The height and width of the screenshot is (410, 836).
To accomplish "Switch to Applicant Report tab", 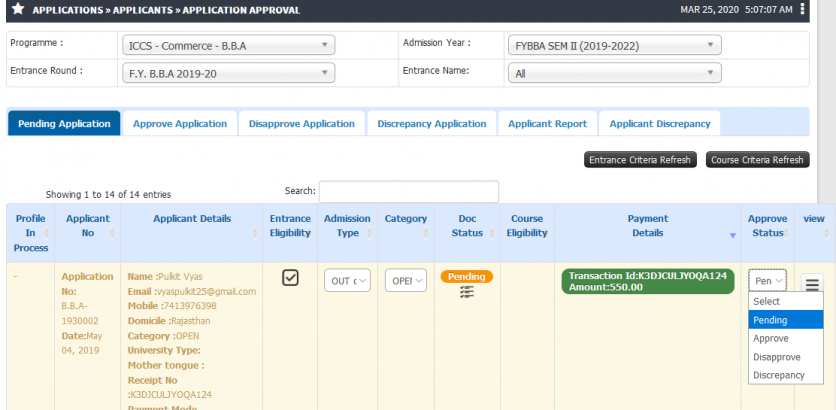I will click(548, 124).
